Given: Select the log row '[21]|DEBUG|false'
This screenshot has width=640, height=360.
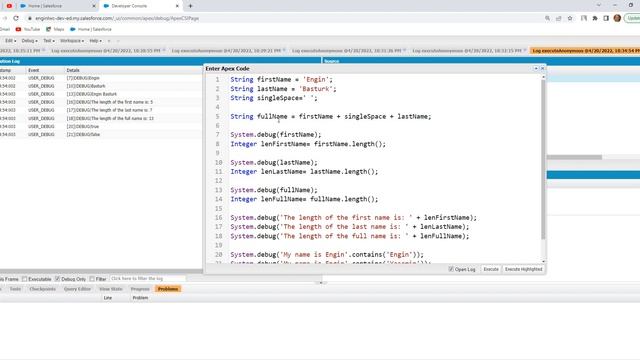Looking at the screenshot, I should coord(101,134).
